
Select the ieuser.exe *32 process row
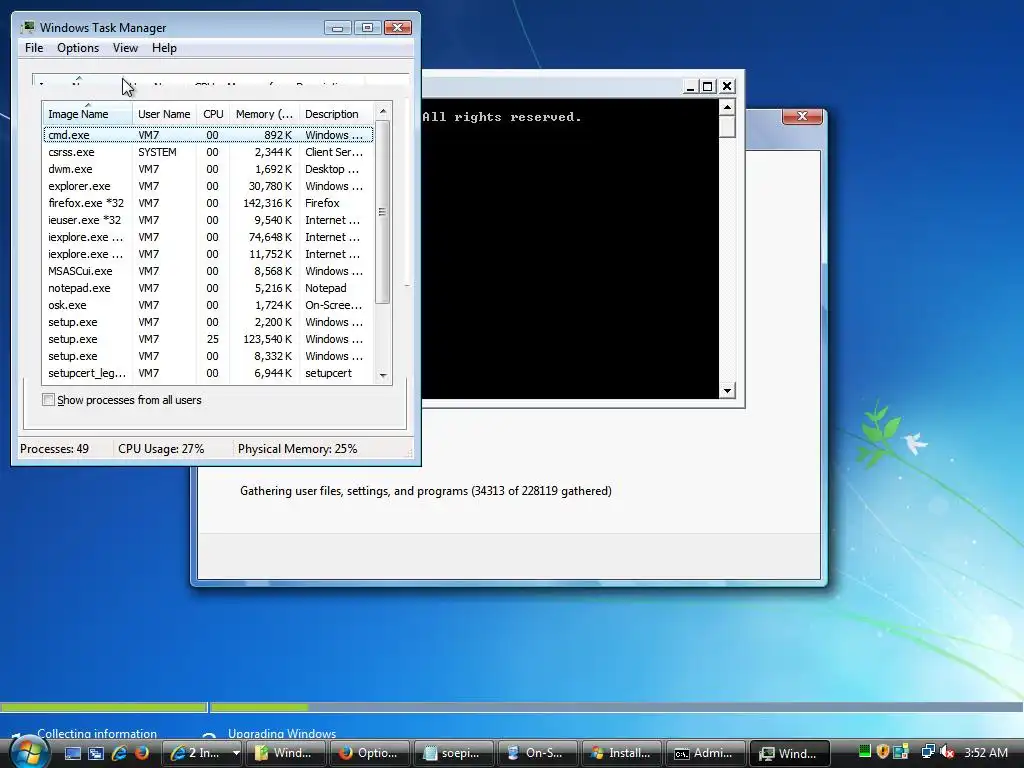(208, 219)
